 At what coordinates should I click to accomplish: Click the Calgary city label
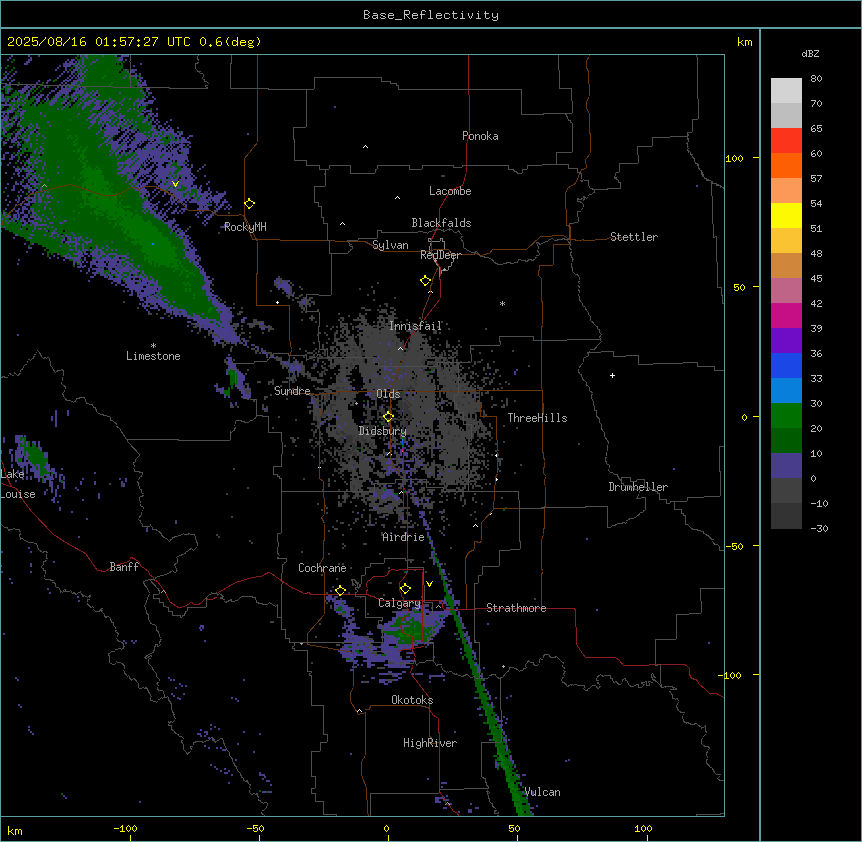399,603
